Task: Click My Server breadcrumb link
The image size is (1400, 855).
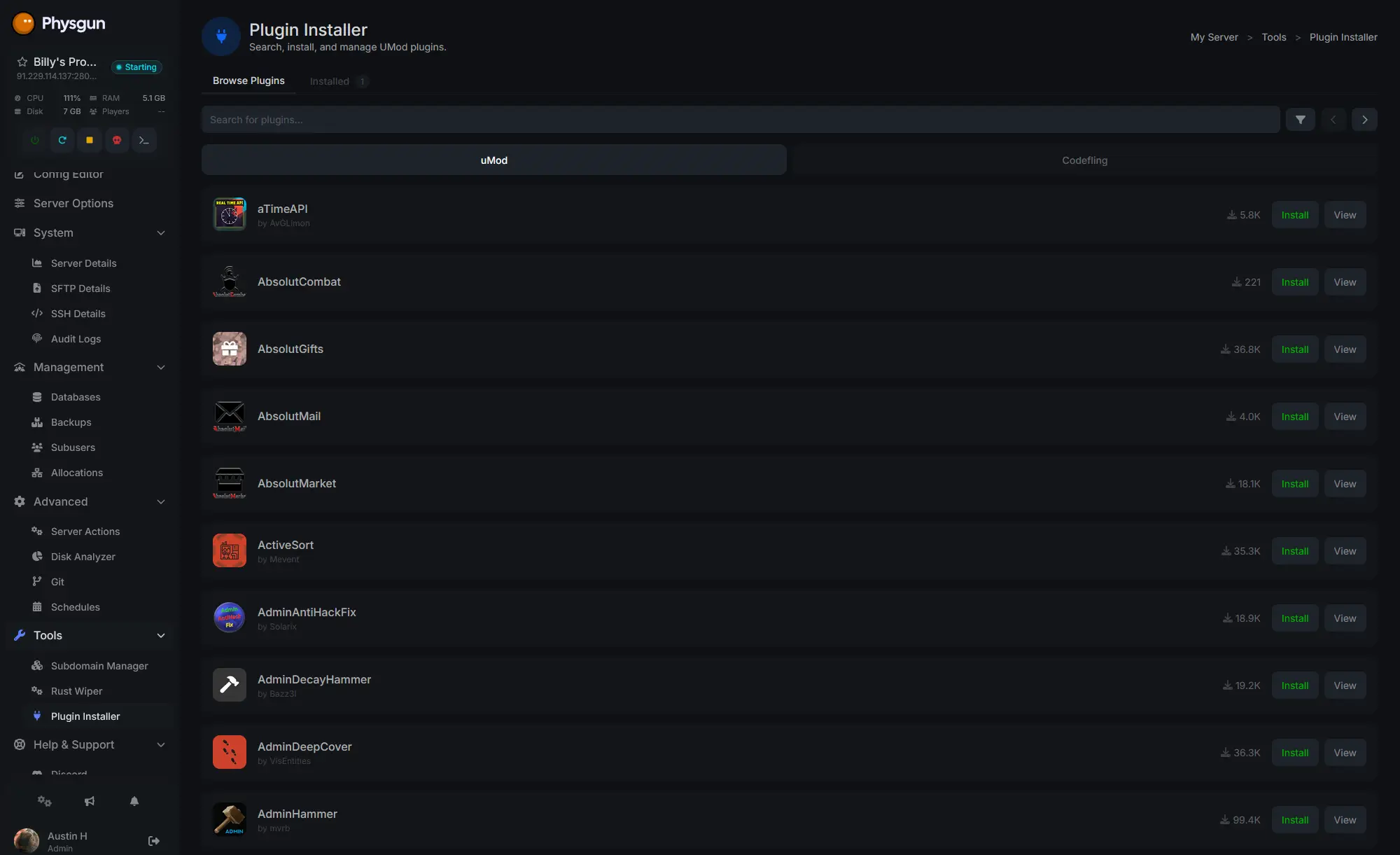Action: point(1214,37)
